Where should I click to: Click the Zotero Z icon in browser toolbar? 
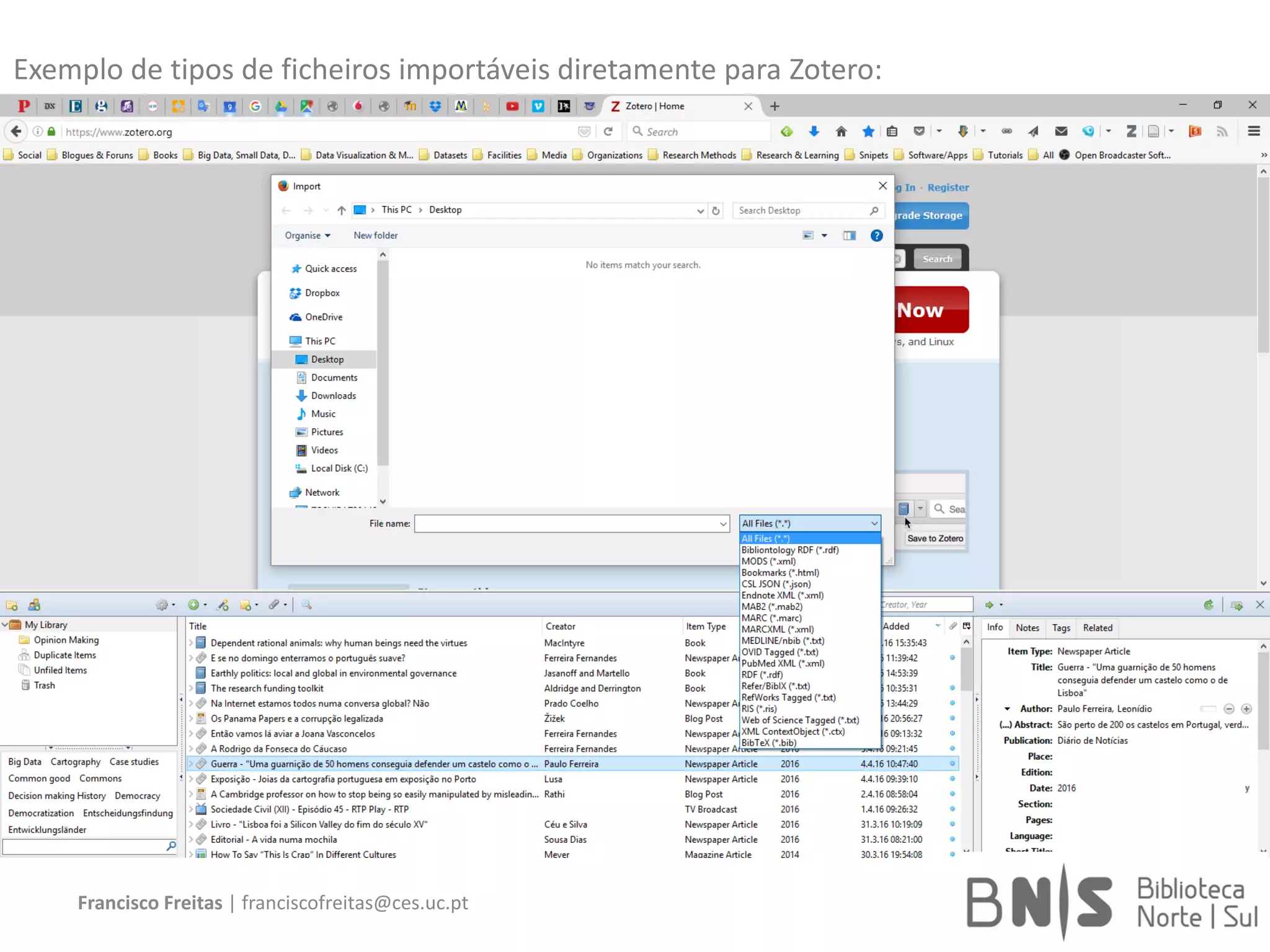pyautogui.click(x=1132, y=131)
